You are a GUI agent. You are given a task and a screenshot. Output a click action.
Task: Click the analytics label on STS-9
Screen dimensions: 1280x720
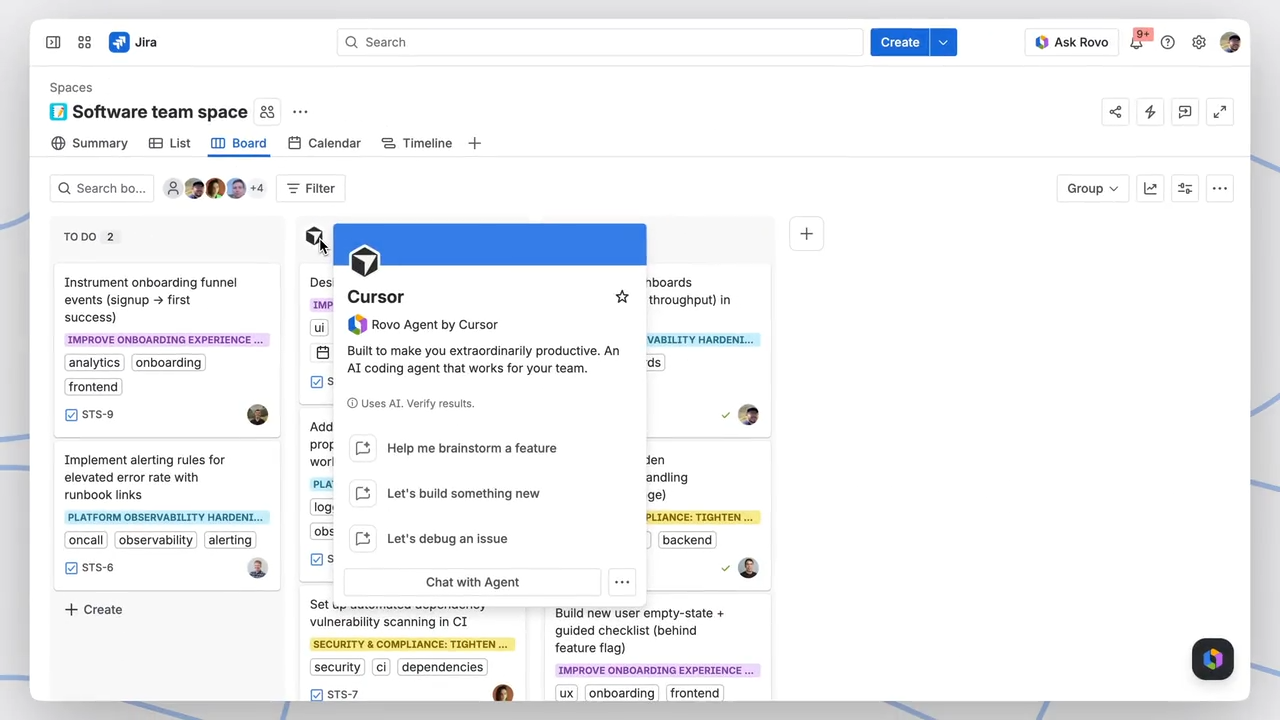(x=94, y=363)
